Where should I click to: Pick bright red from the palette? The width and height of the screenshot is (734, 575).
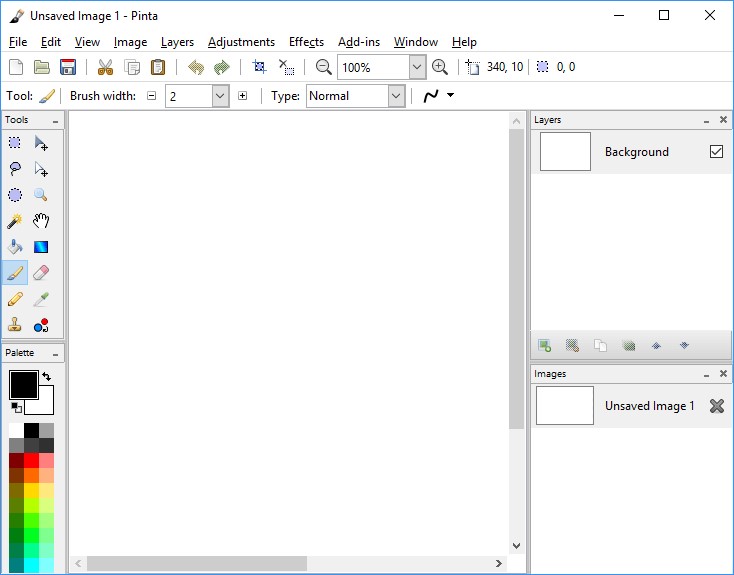[31, 461]
